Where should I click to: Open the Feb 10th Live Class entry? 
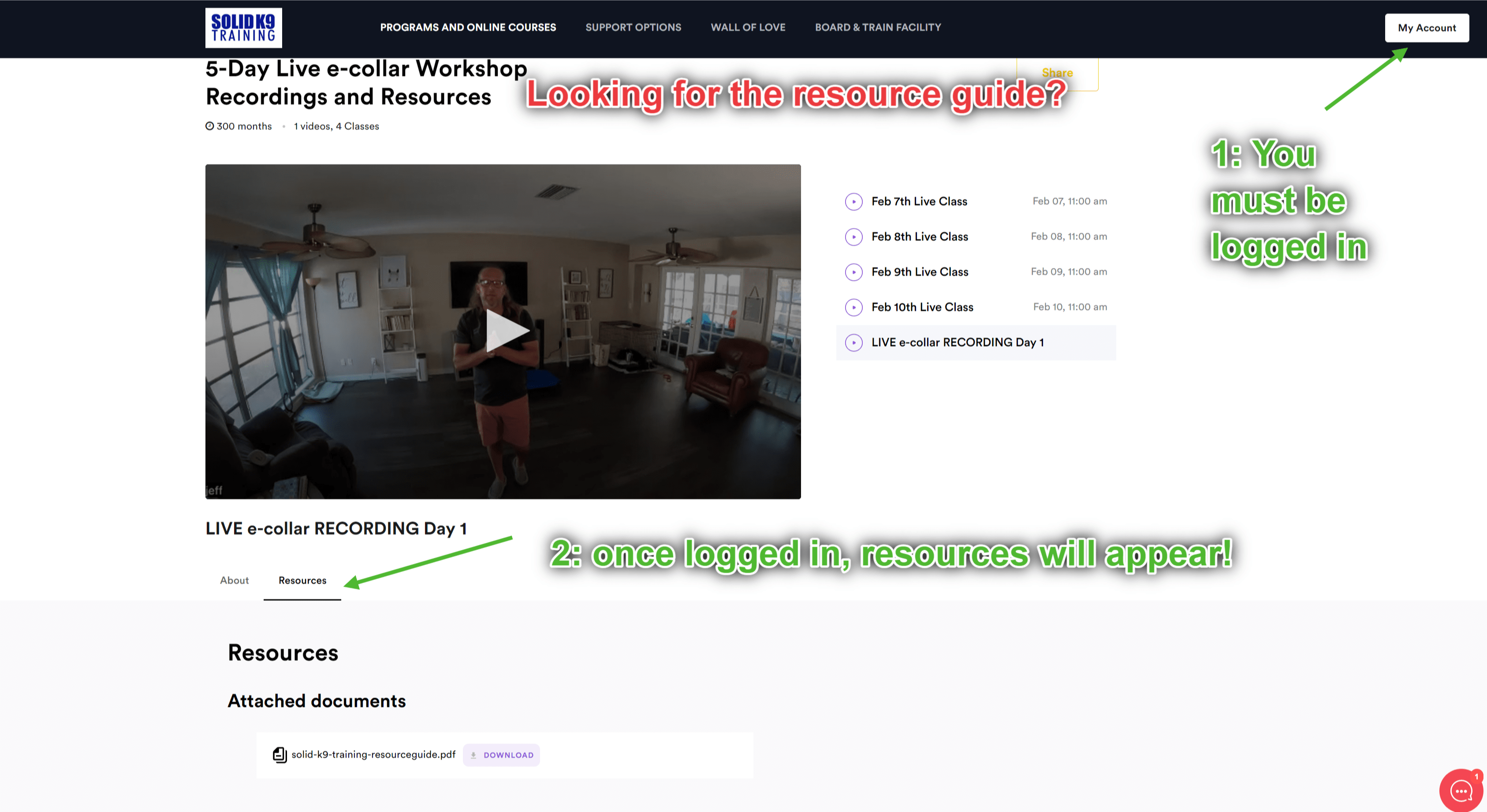tap(922, 307)
